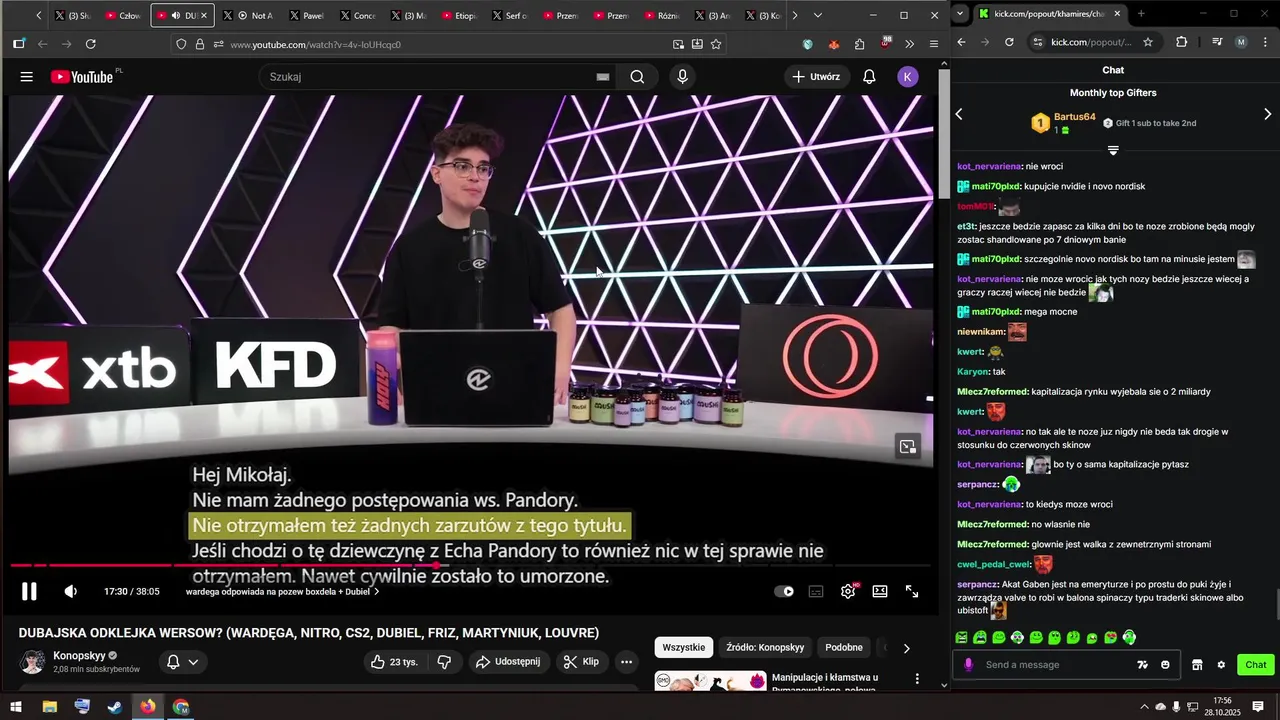Open Steam from the taskbar
This screenshot has width=1280, height=720.
click(115, 707)
